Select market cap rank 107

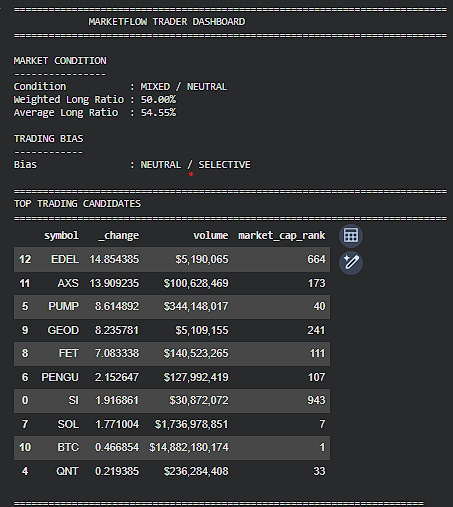[316, 377]
